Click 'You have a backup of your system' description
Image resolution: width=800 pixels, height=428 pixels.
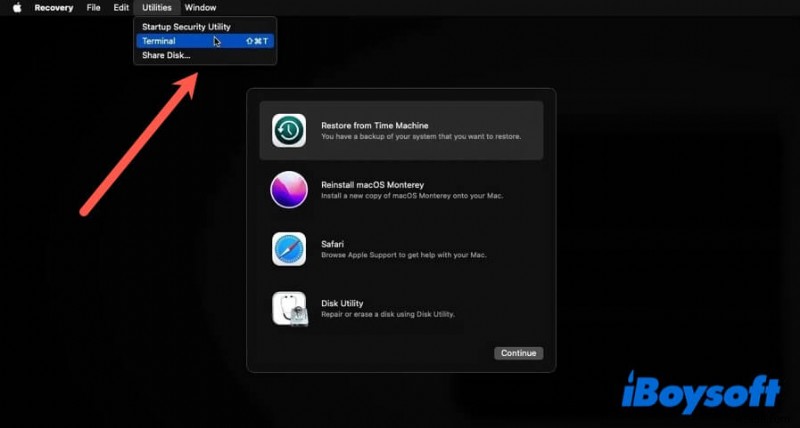pos(421,137)
